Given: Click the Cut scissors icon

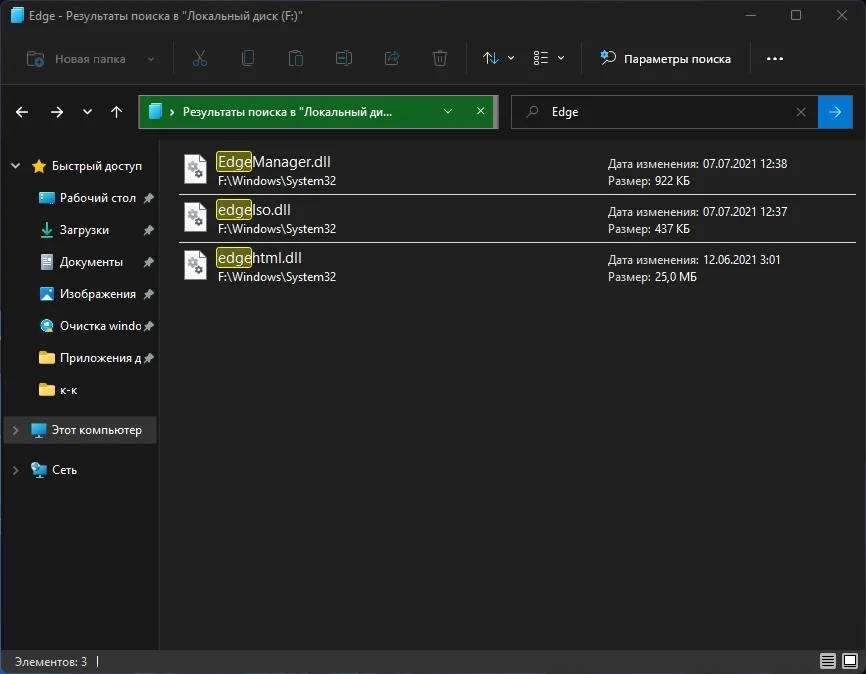Looking at the screenshot, I should (200, 59).
